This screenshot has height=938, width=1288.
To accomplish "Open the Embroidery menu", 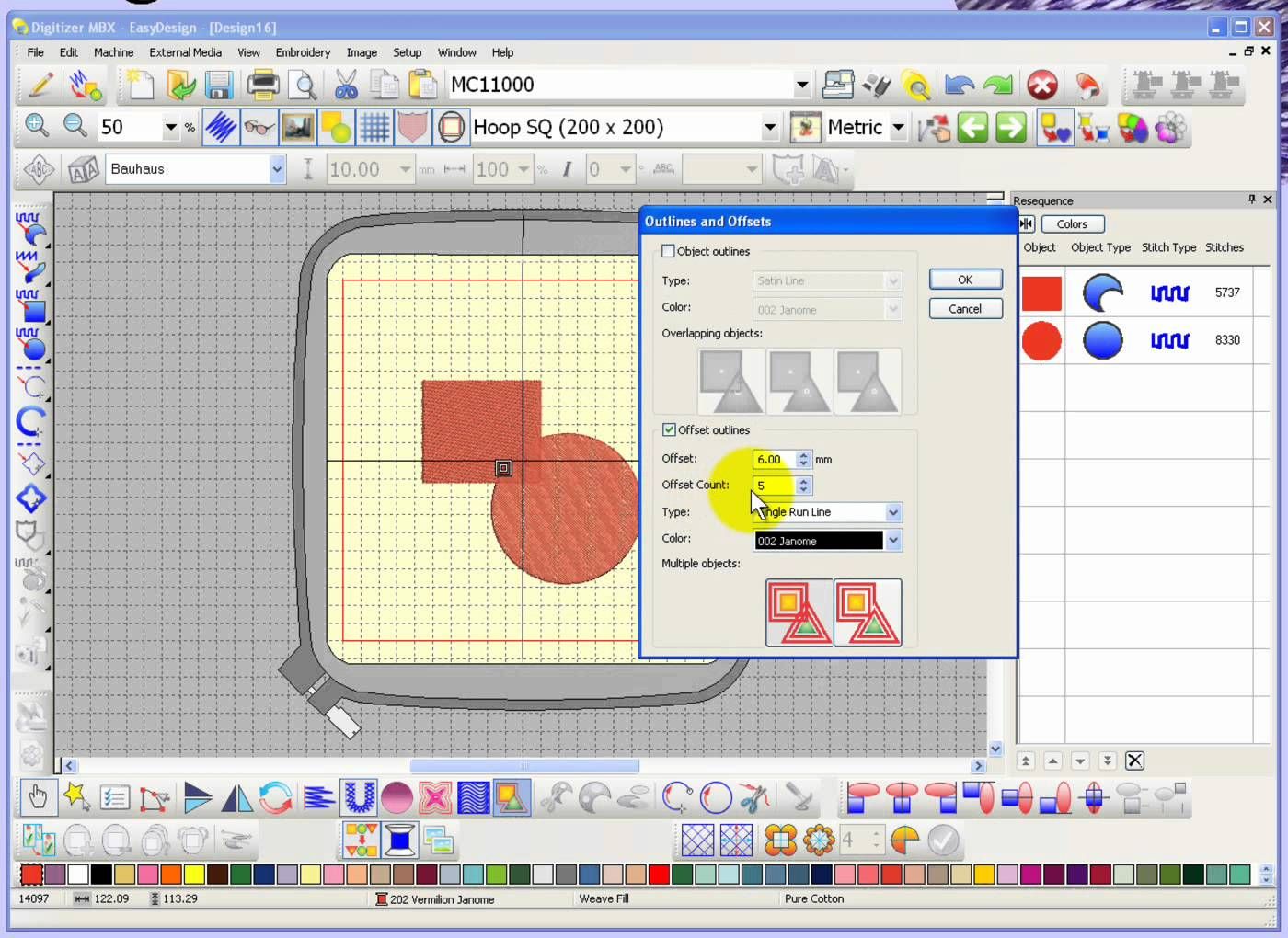I will 303,52.
